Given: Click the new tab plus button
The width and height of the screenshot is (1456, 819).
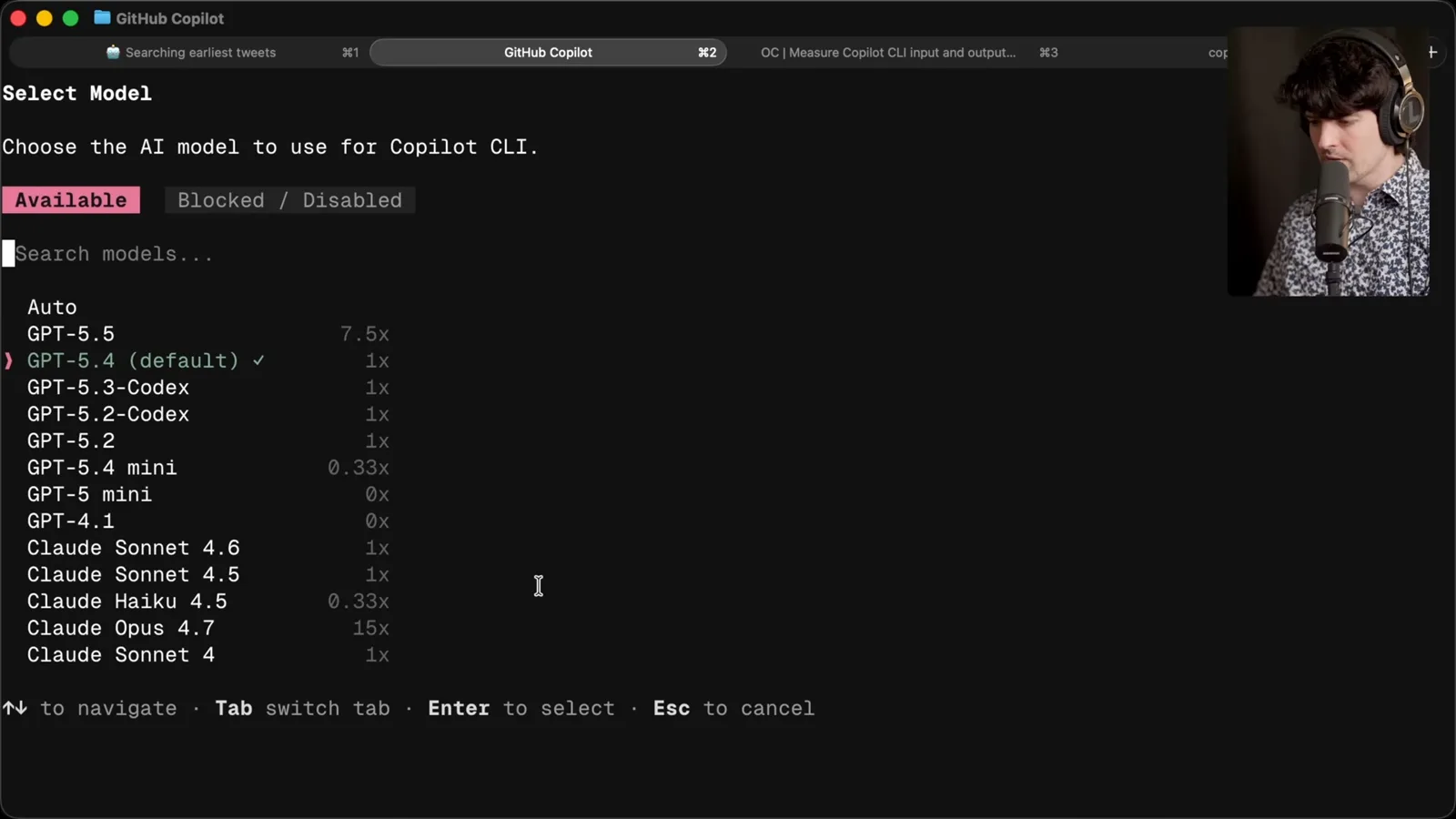Looking at the screenshot, I should (x=1432, y=53).
